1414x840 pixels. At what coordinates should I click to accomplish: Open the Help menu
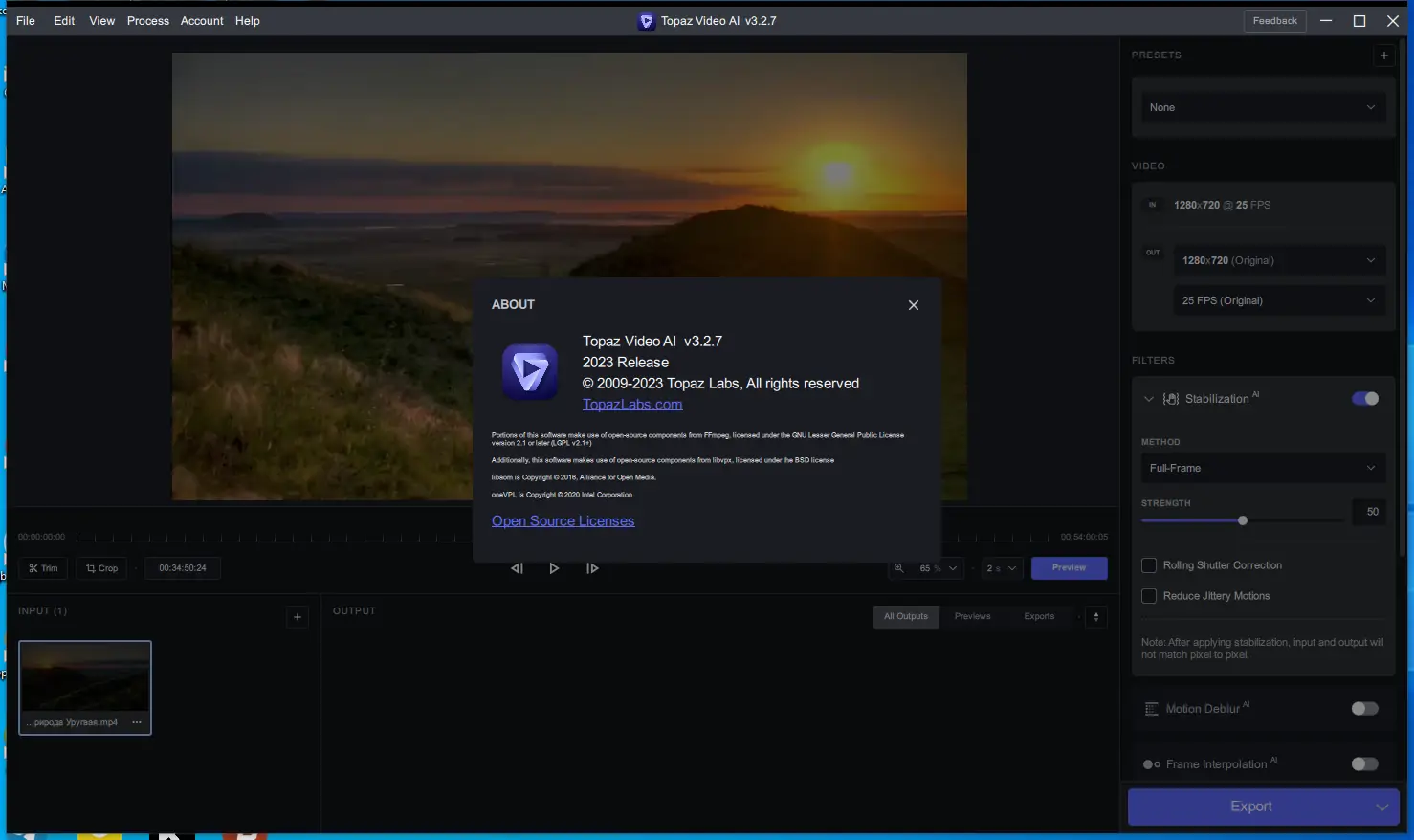(x=248, y=21)
